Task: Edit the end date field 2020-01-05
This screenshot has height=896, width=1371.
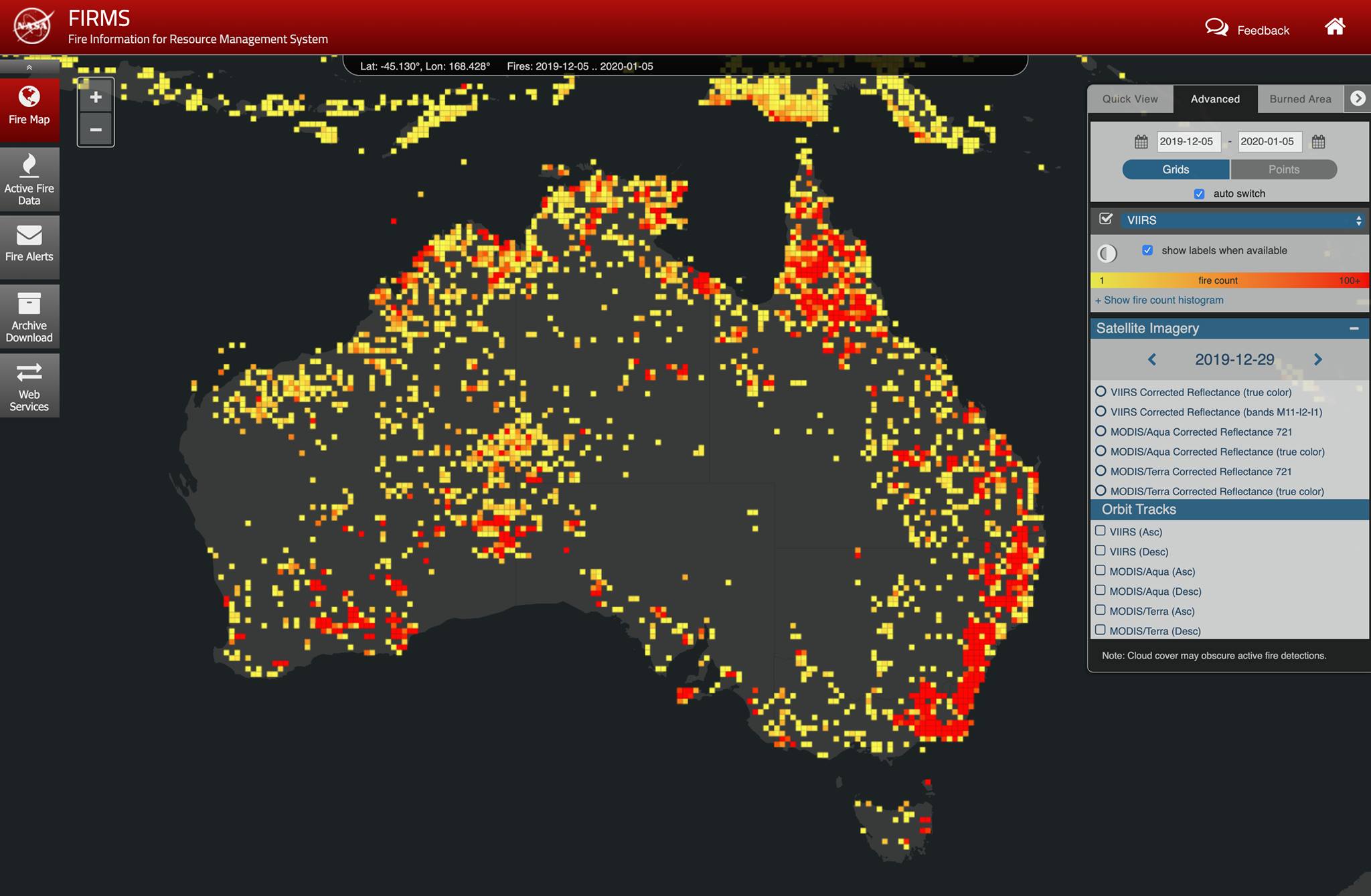Action: tap(1269, 142)
